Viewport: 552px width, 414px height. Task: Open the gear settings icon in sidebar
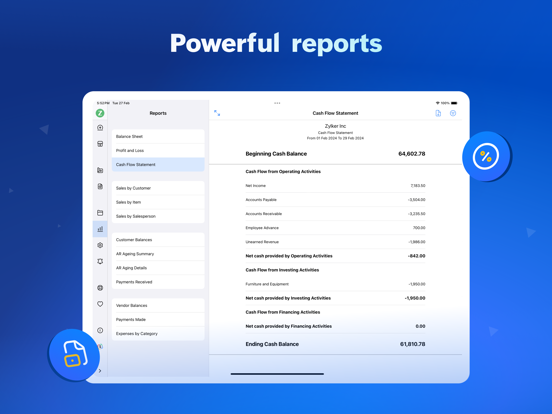[100, 245]
